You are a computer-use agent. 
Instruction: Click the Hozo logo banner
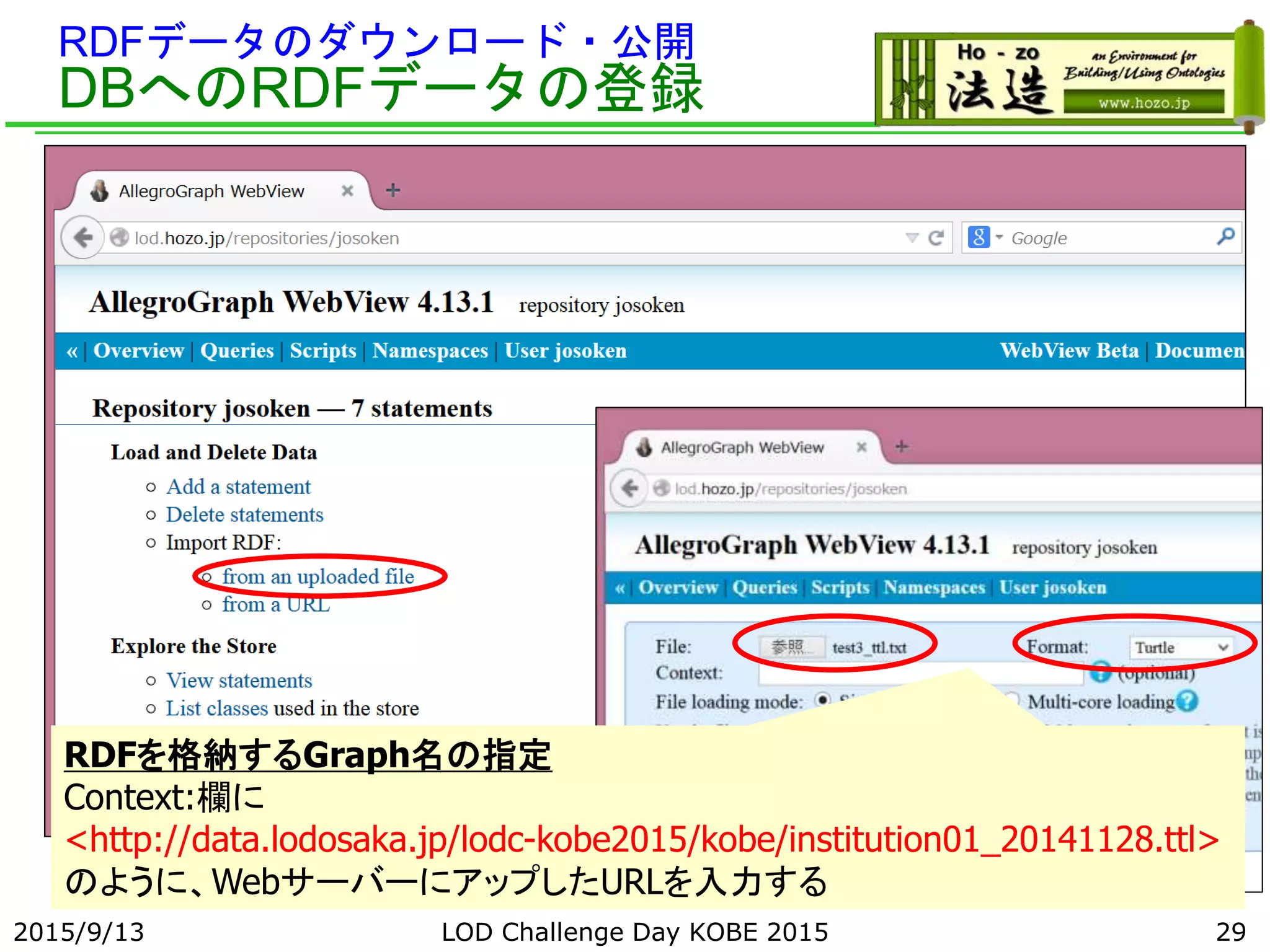1070,77
